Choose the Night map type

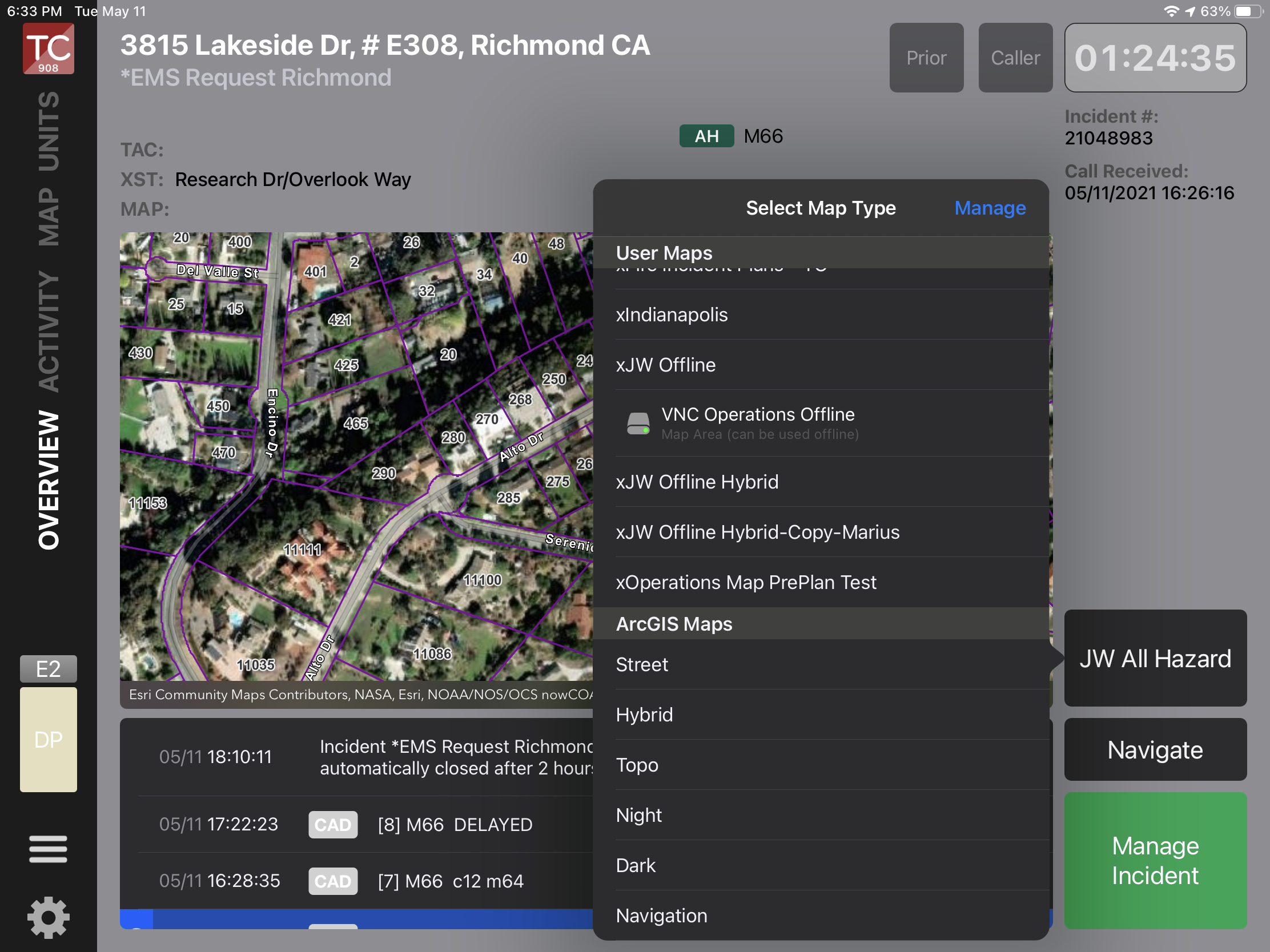(x=638, y=815)
